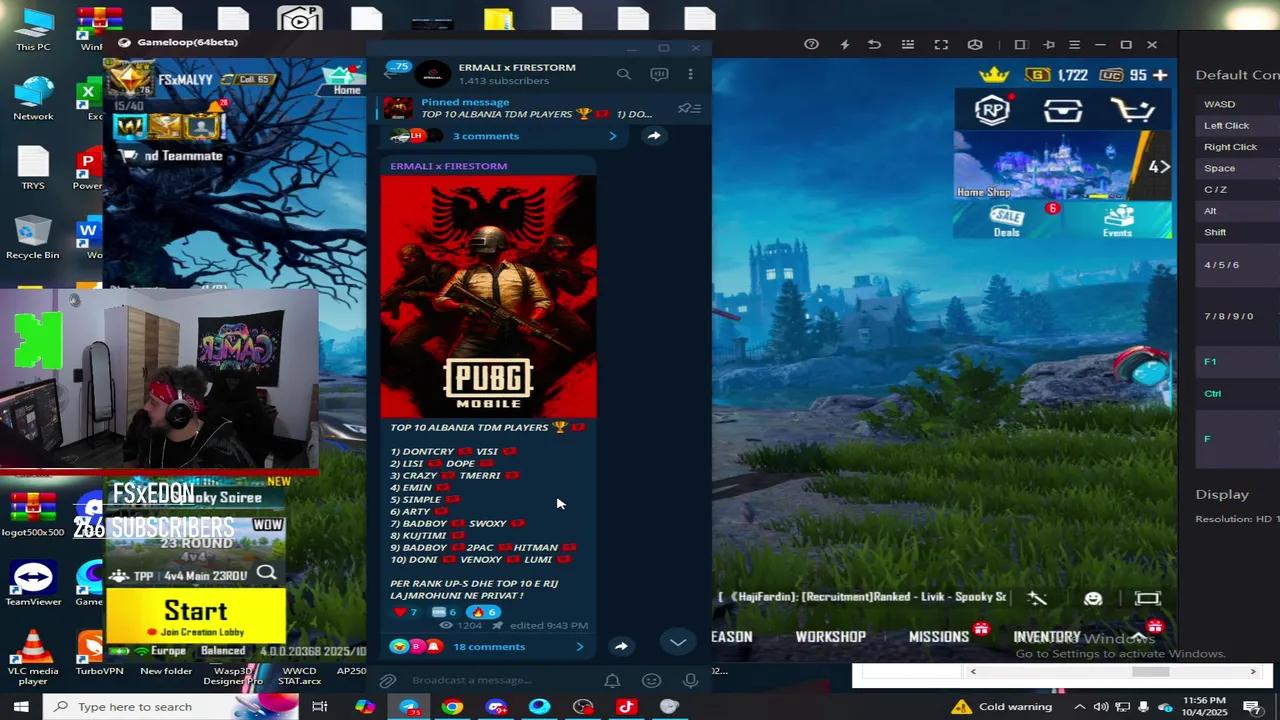
Task: Open the VLC media player desktop icon
Action: coord(32,657)
